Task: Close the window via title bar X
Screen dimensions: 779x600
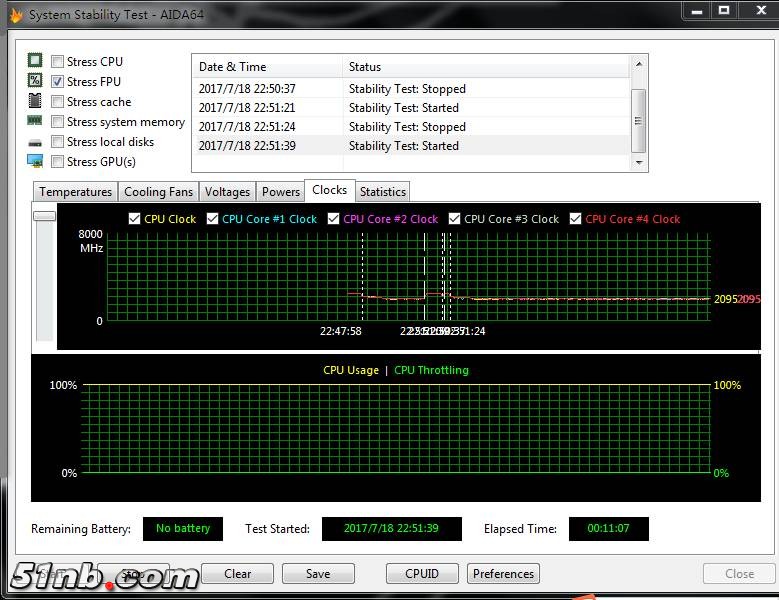Action: pos(761,11)
